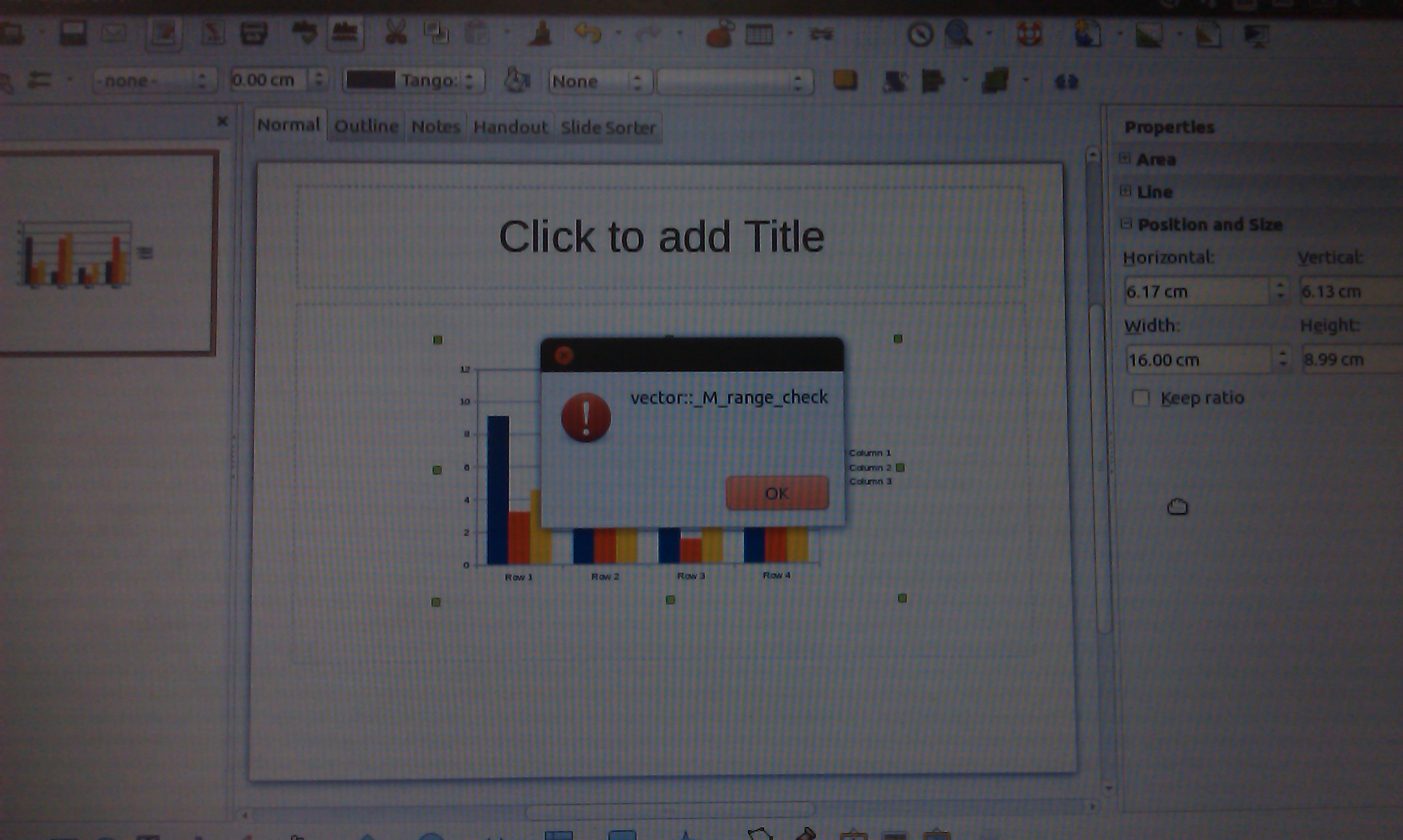1403x840 pixels.
Task: Toggle AutoSpellcheck icon
Action: click(x=345, y=34)
